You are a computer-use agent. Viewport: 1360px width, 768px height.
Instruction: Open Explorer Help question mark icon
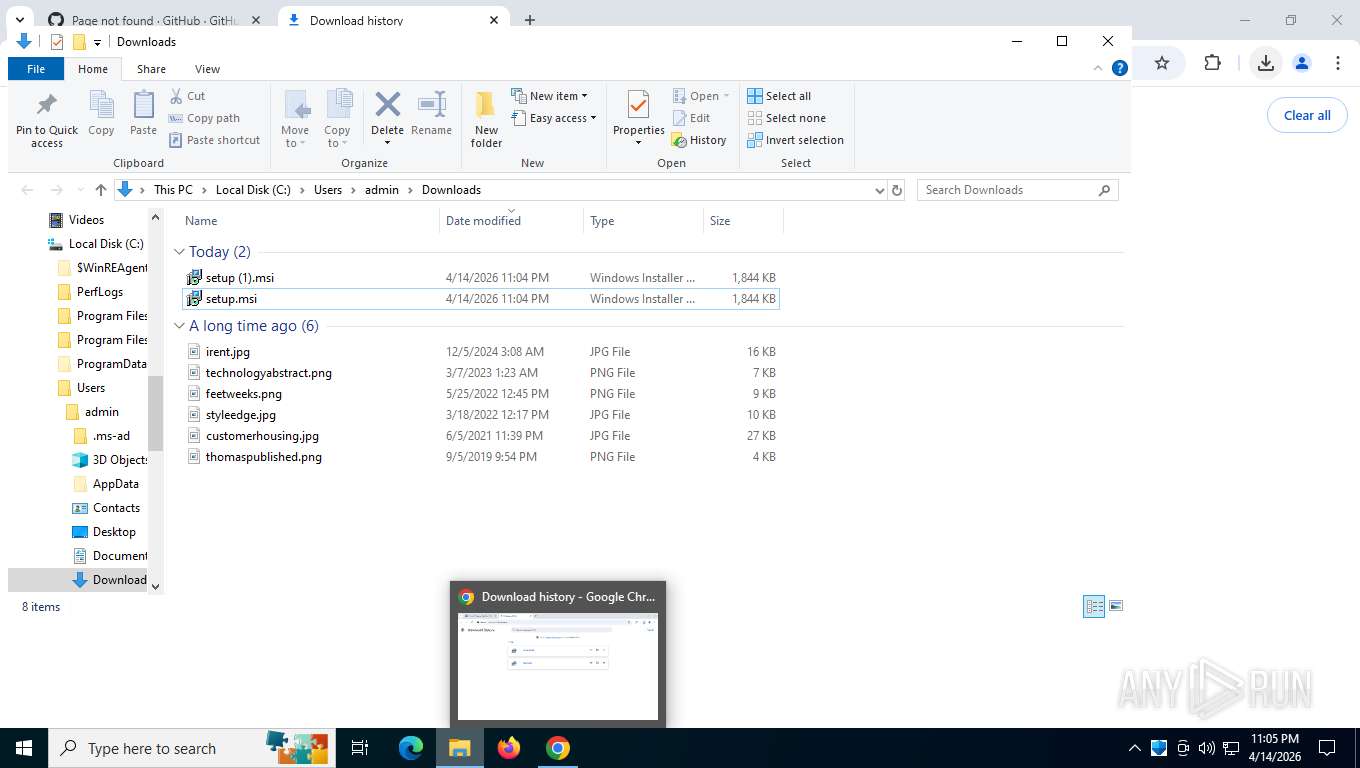[1120, 68]
